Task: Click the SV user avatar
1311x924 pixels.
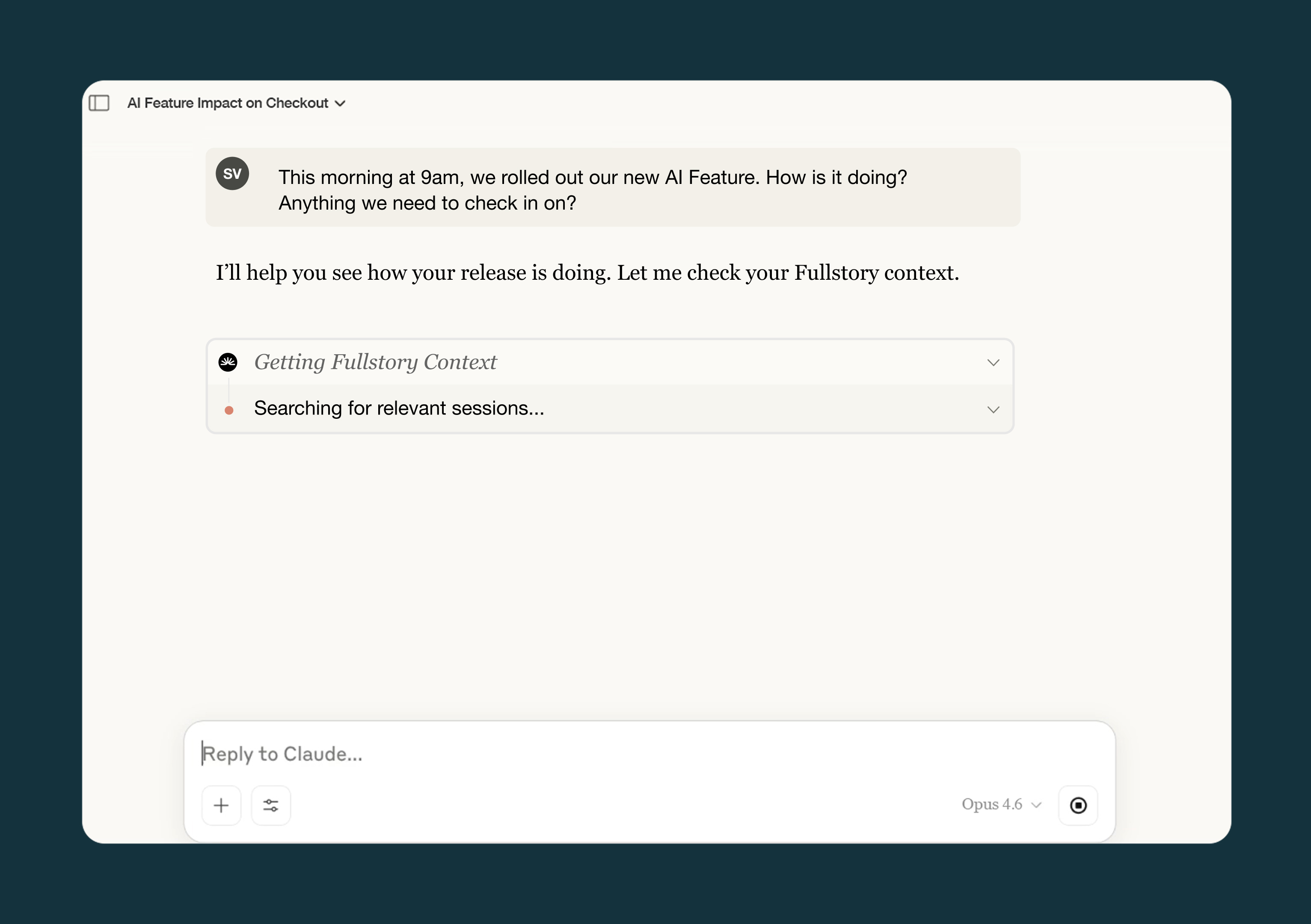Action: tap(232, 174)
